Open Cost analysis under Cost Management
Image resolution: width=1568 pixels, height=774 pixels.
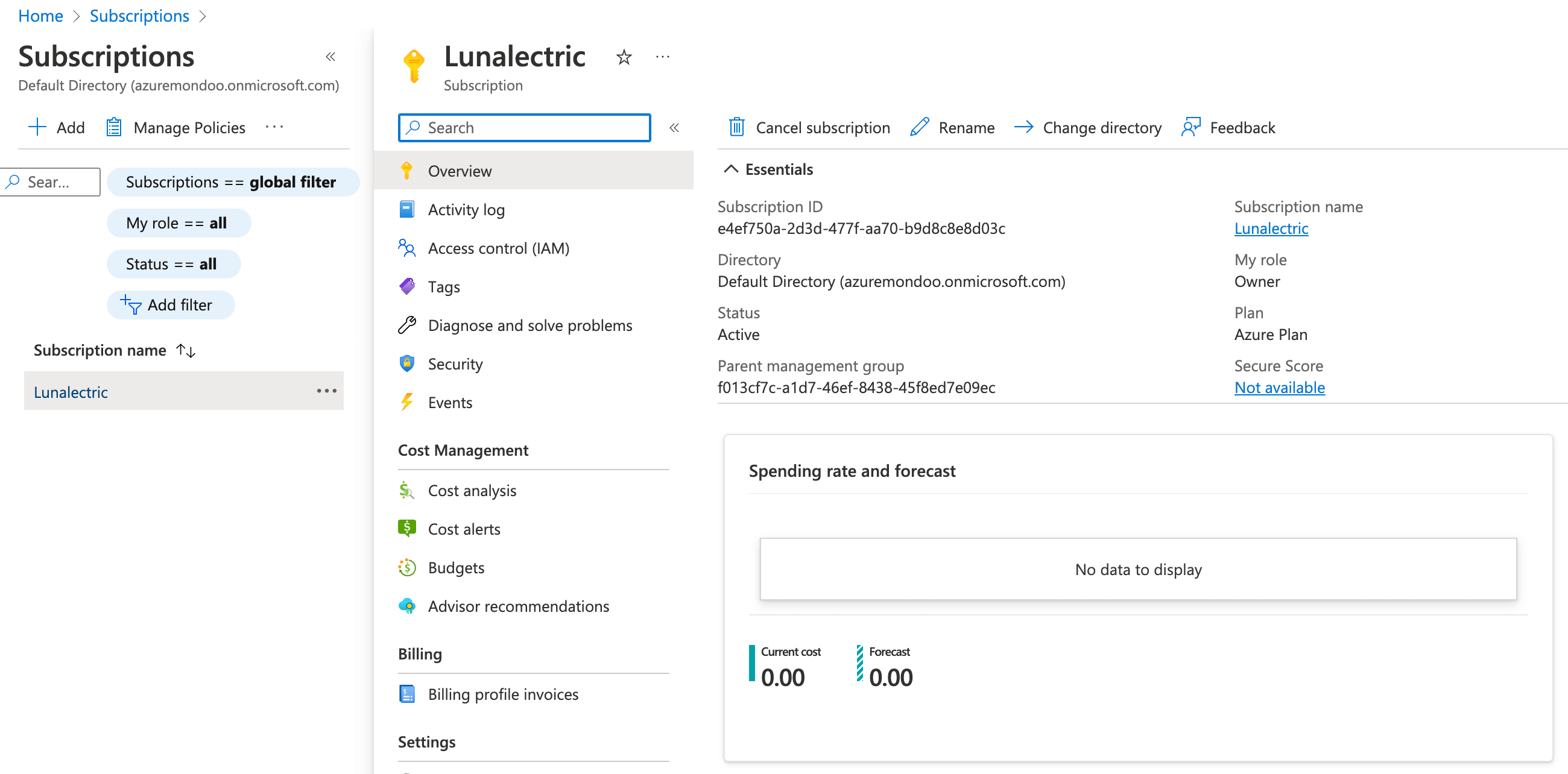(472, 490)
